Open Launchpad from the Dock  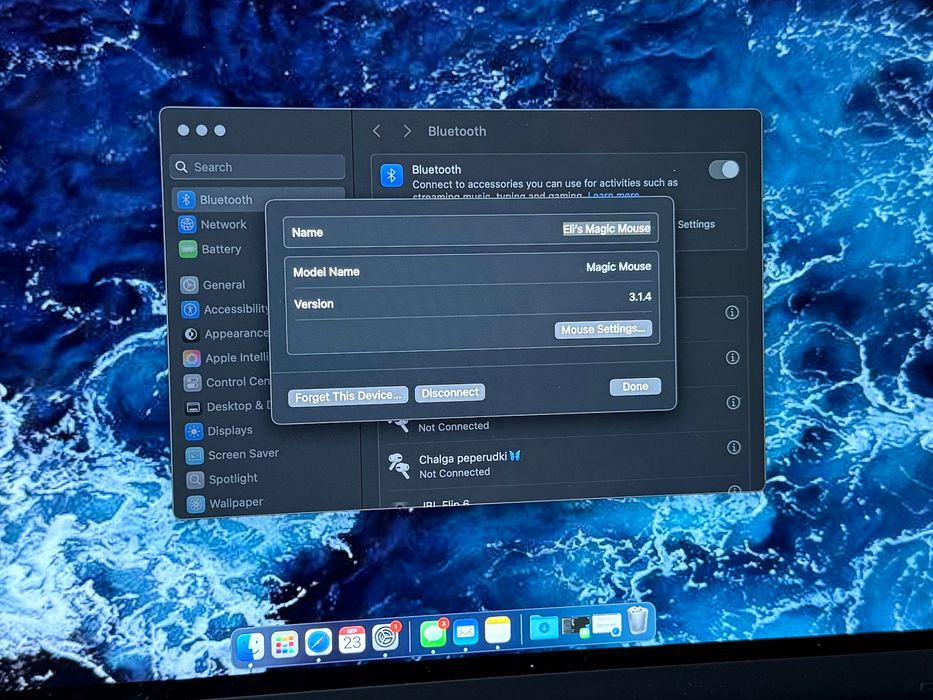284,644
